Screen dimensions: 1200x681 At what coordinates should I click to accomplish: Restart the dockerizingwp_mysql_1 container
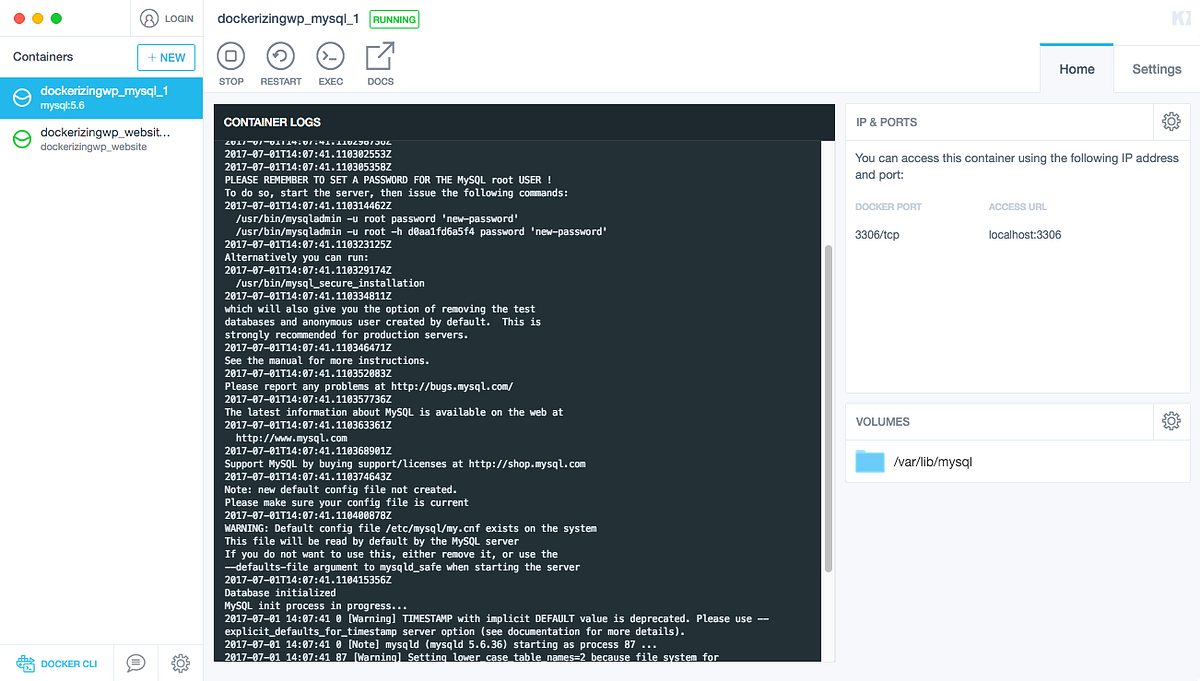[x=280, y=62]
